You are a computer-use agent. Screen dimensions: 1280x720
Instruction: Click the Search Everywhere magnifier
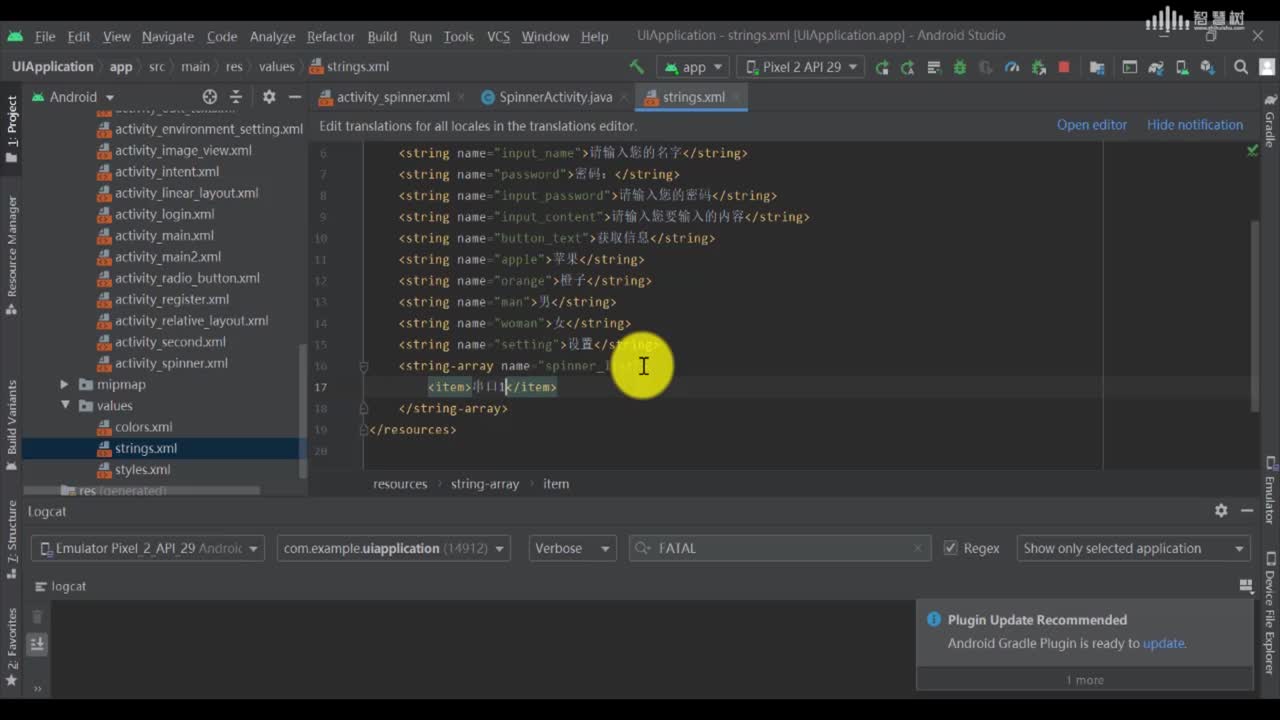point(1241,67)
